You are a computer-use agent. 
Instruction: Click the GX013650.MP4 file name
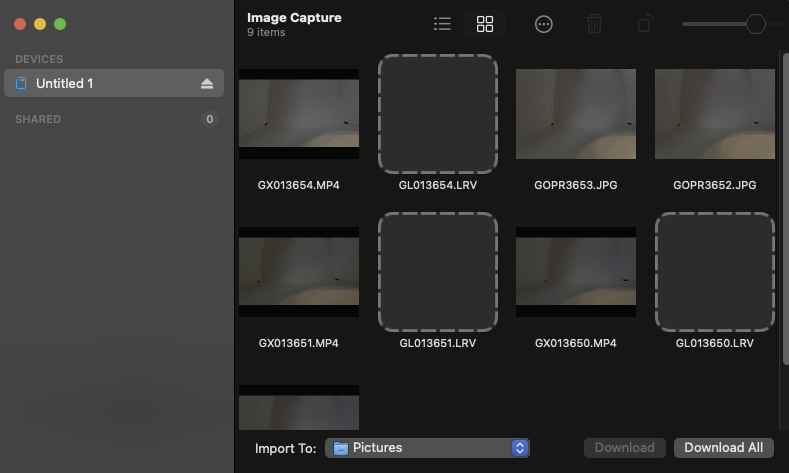576,343
